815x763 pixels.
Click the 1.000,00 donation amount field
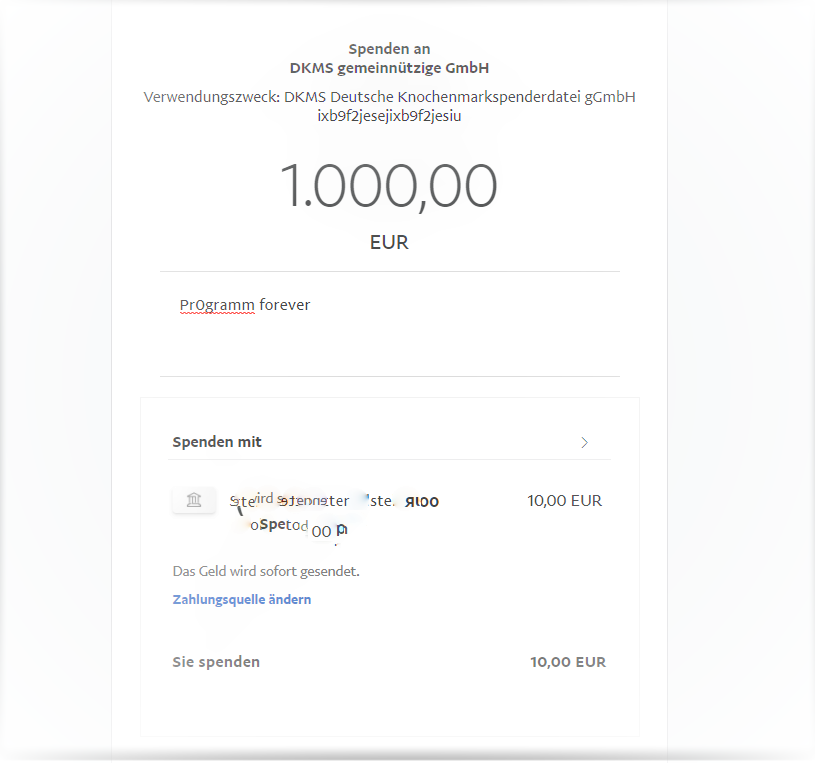(x=389, y=186)
